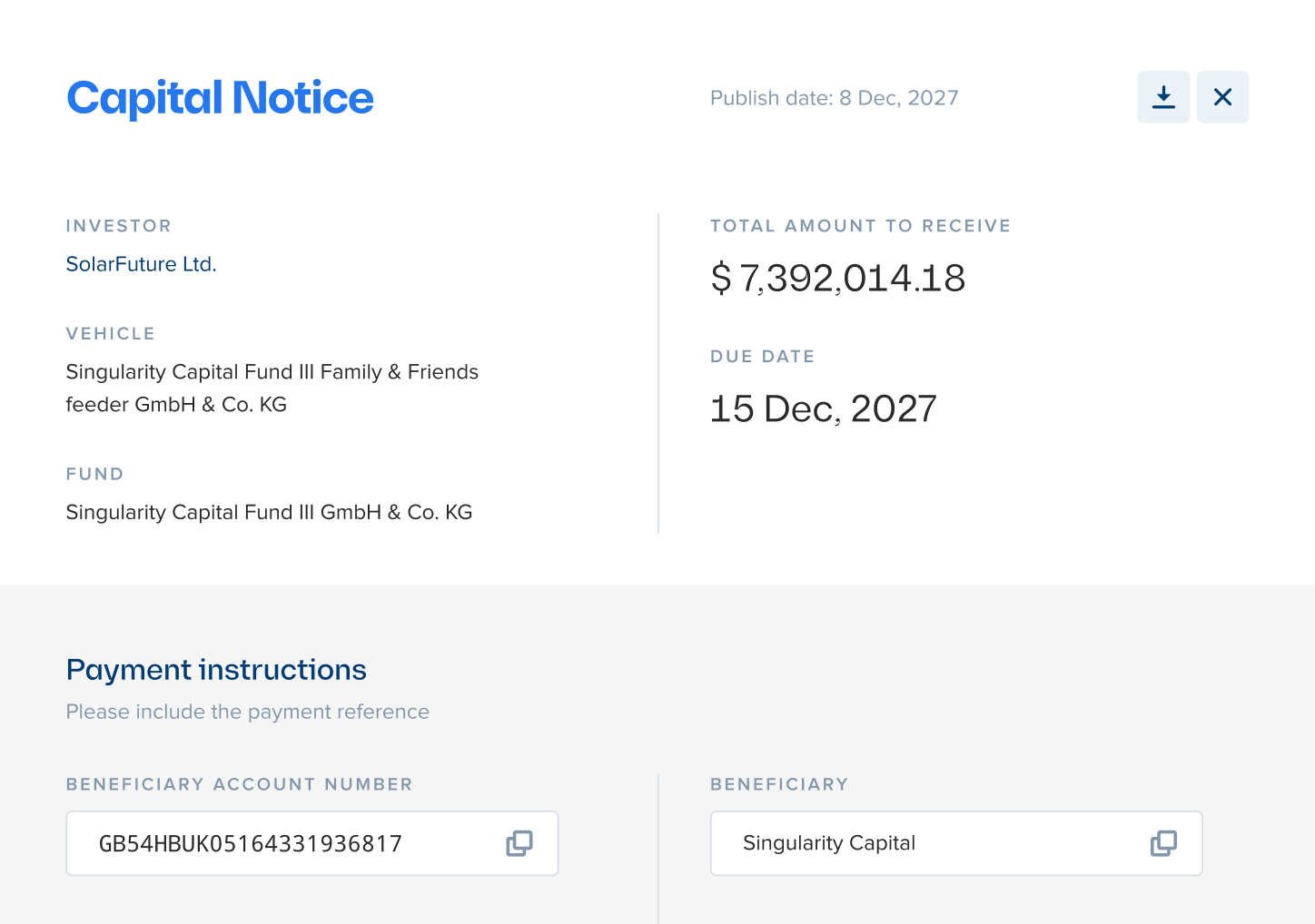Select the publish date text
Screen dimensions: 1315x924
pos(834,98)
